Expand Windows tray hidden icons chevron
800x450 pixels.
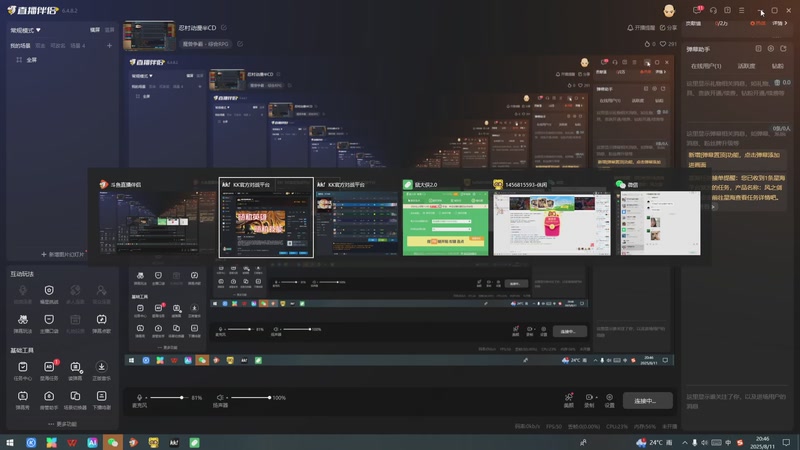point(684,442)
